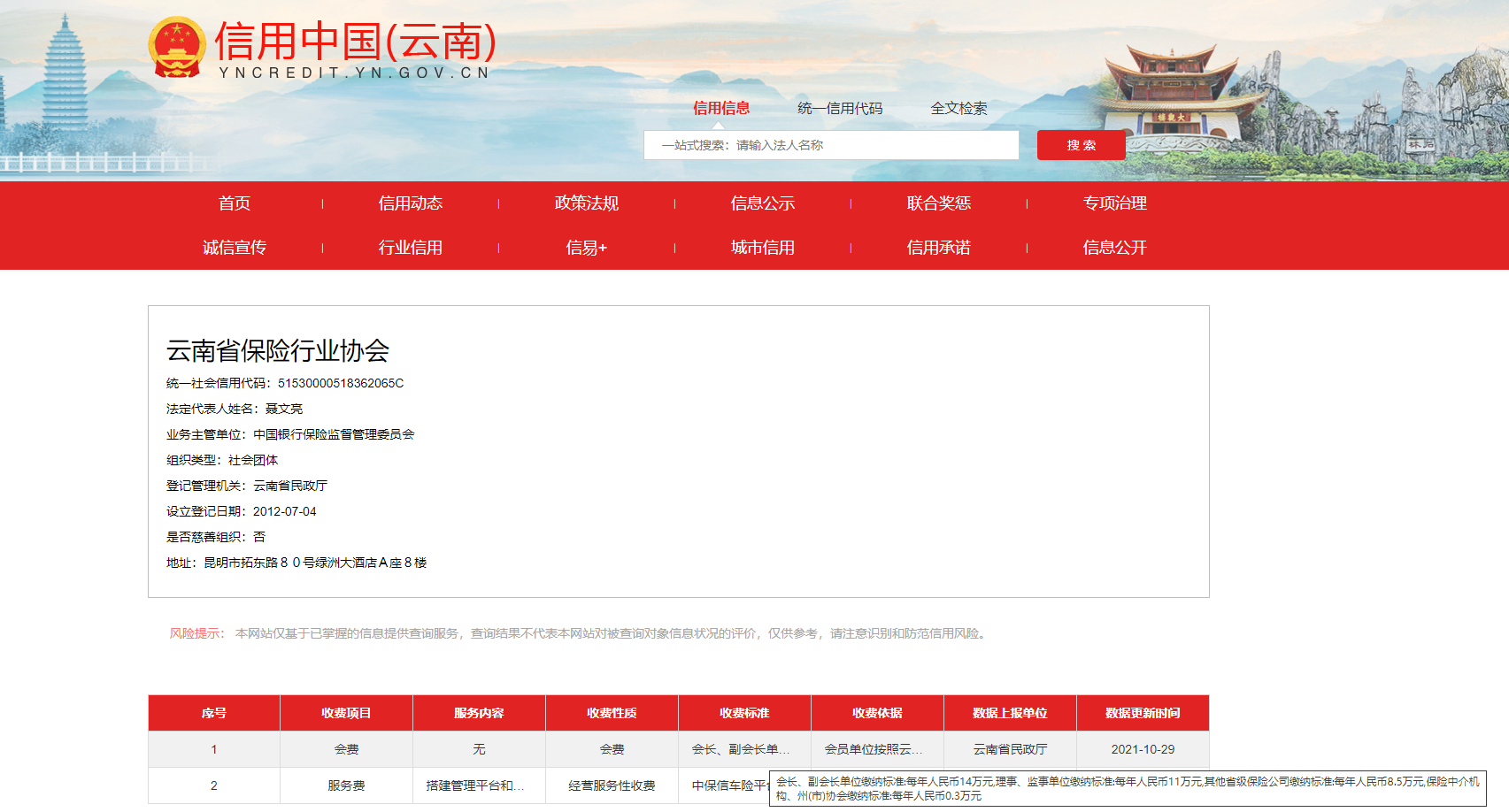Click the 云南省民政厅 table cell

pos(1011,749)
